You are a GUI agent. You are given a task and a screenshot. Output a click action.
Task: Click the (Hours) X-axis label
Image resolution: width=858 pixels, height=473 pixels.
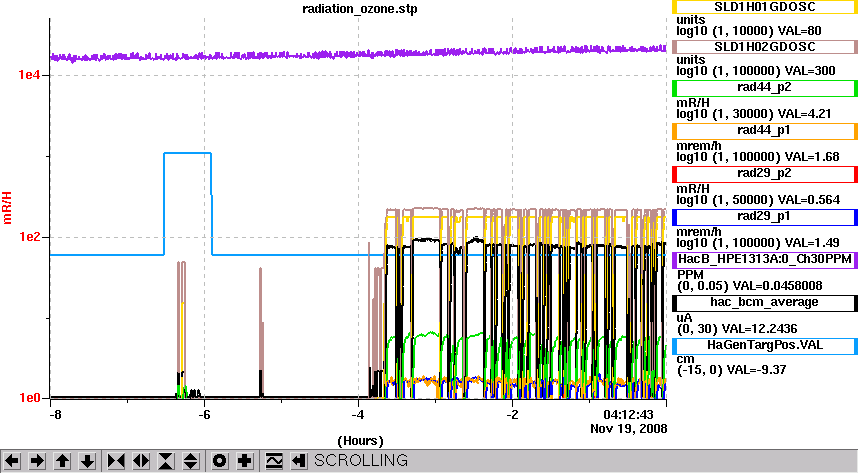click(x=360, y=441)
